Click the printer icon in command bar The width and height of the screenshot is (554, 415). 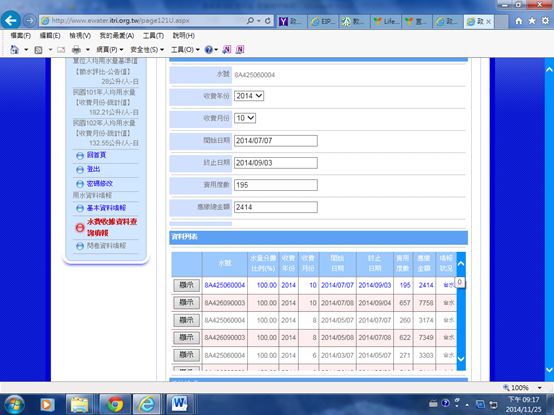pos(76,50)
